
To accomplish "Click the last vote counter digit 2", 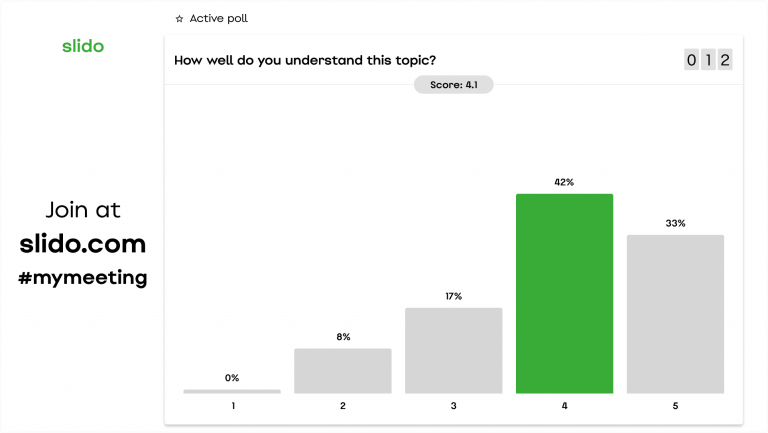I will point(725,60).
